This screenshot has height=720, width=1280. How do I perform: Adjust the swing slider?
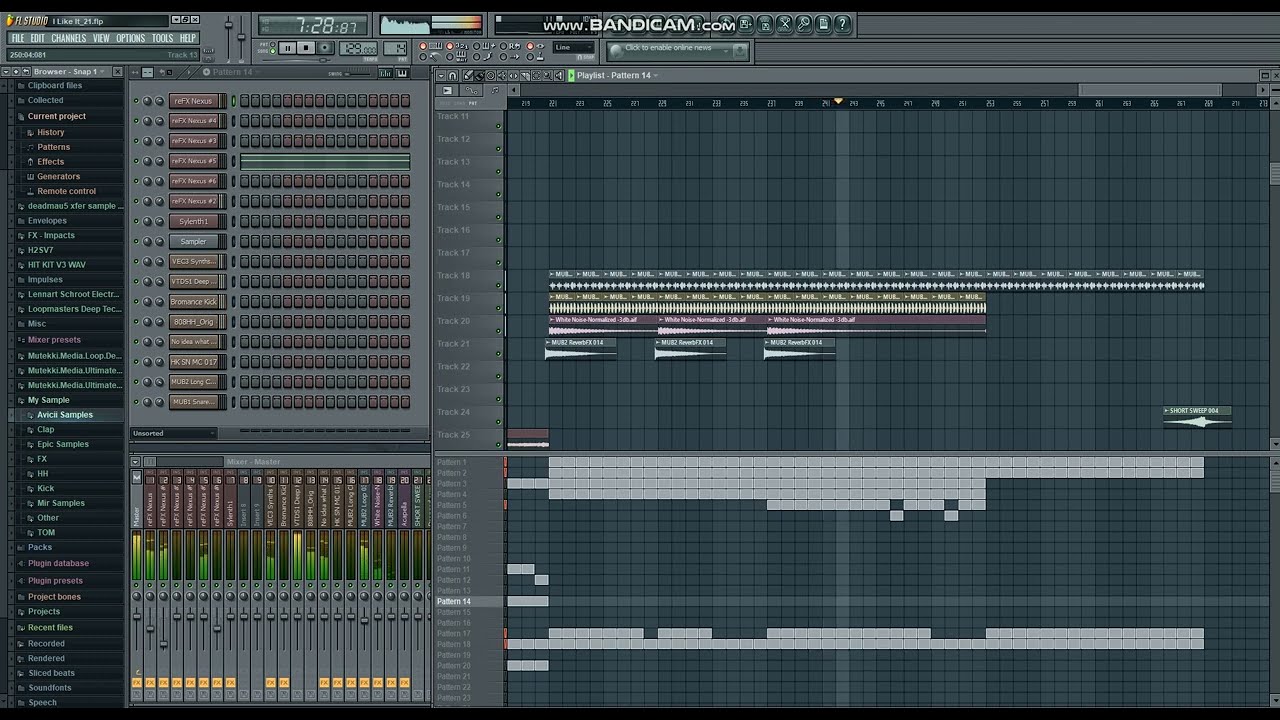pos(358,73)
